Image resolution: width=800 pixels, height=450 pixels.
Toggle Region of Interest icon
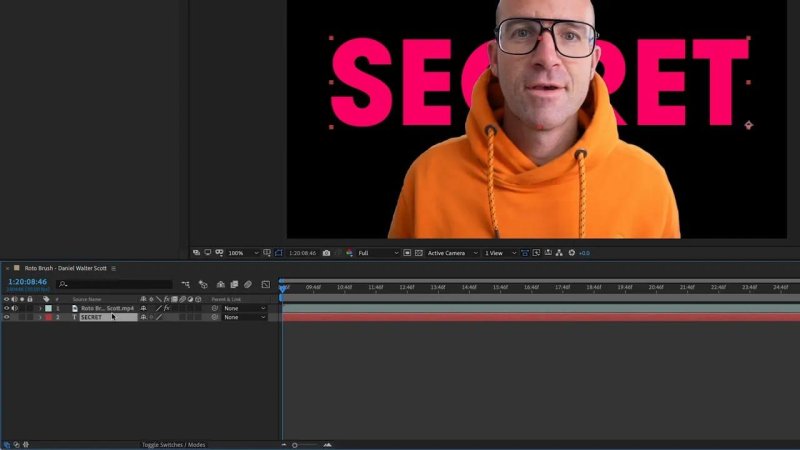[407, 253]
